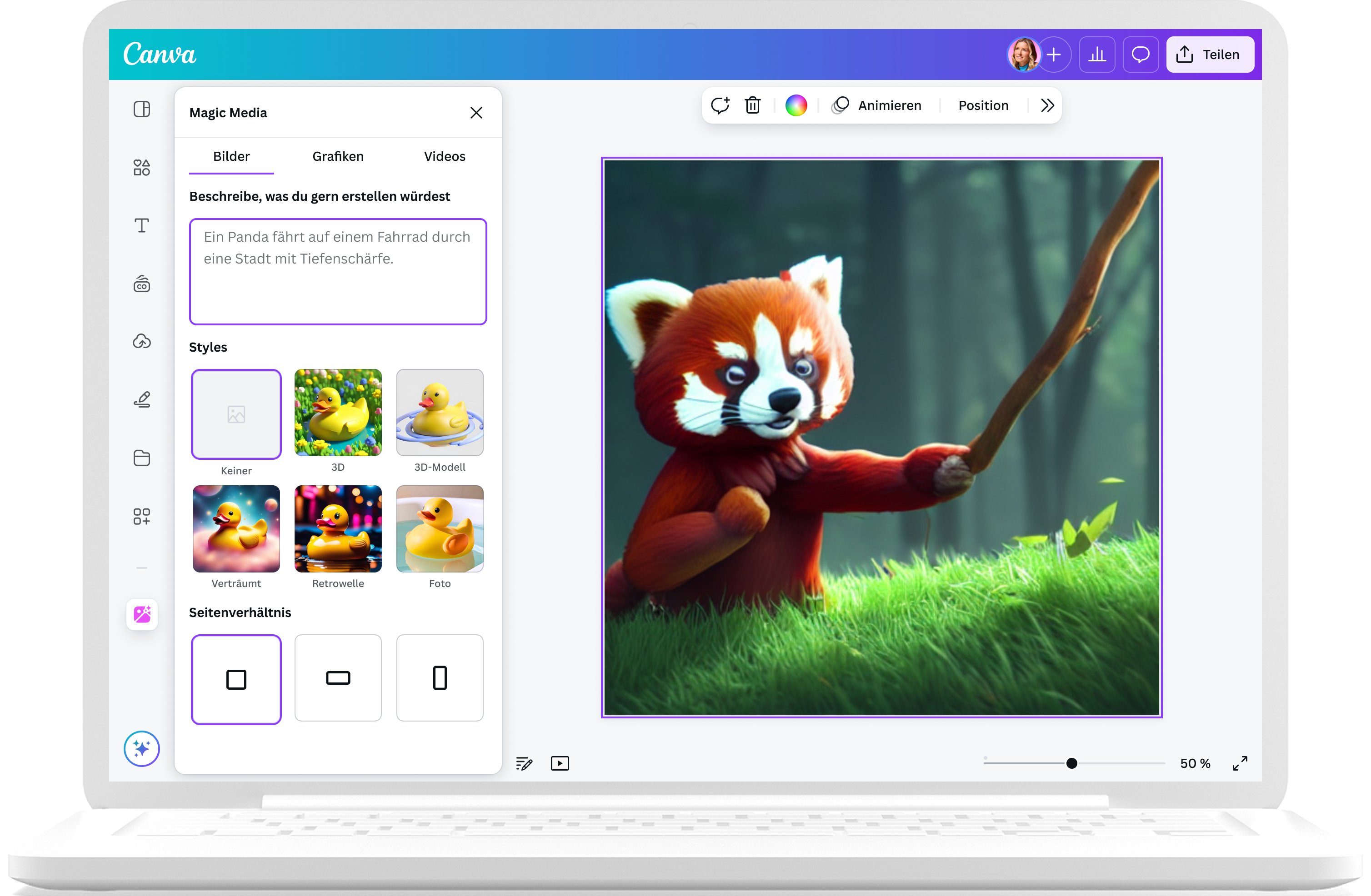The height and width of the screenshot is (896, 1371).
Task: Open the Draw tool in sidebar
Action: click(x=142, y=400)
